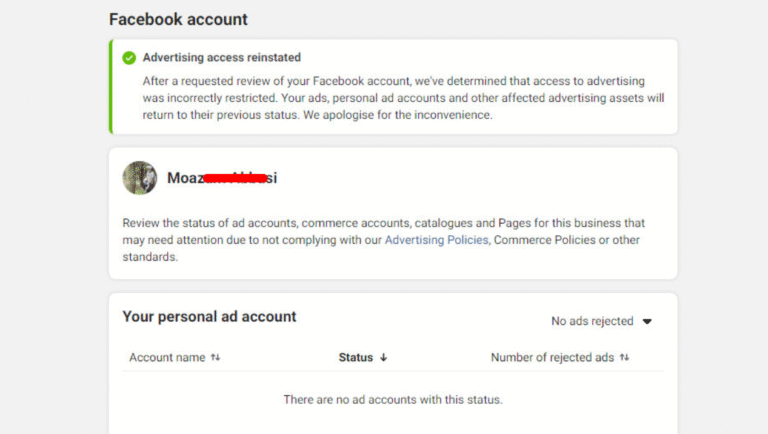Click the redacted account name

[x=222, y=178]
